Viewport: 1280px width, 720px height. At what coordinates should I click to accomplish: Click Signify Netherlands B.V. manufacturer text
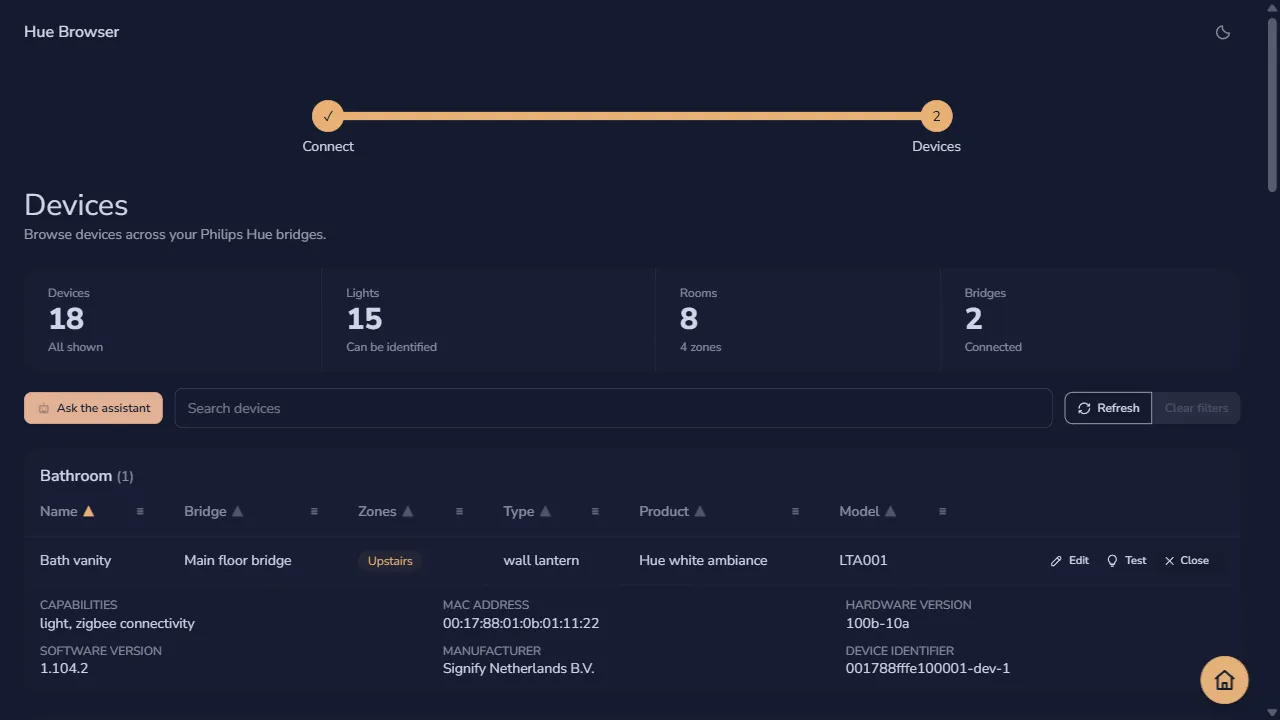pyautogui.click(x=518, y=668)
